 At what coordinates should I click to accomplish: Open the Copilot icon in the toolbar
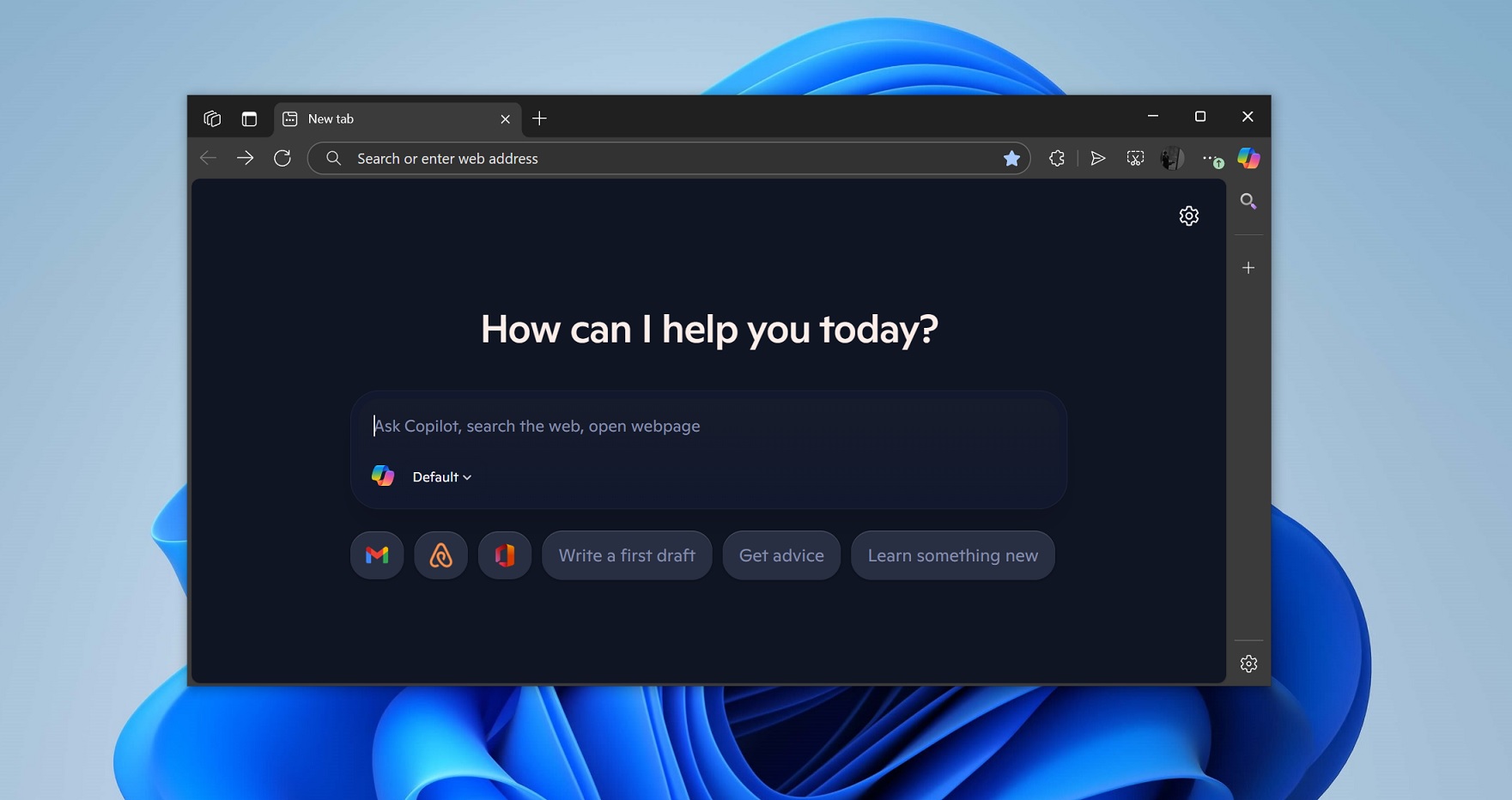coord(1248,158)
